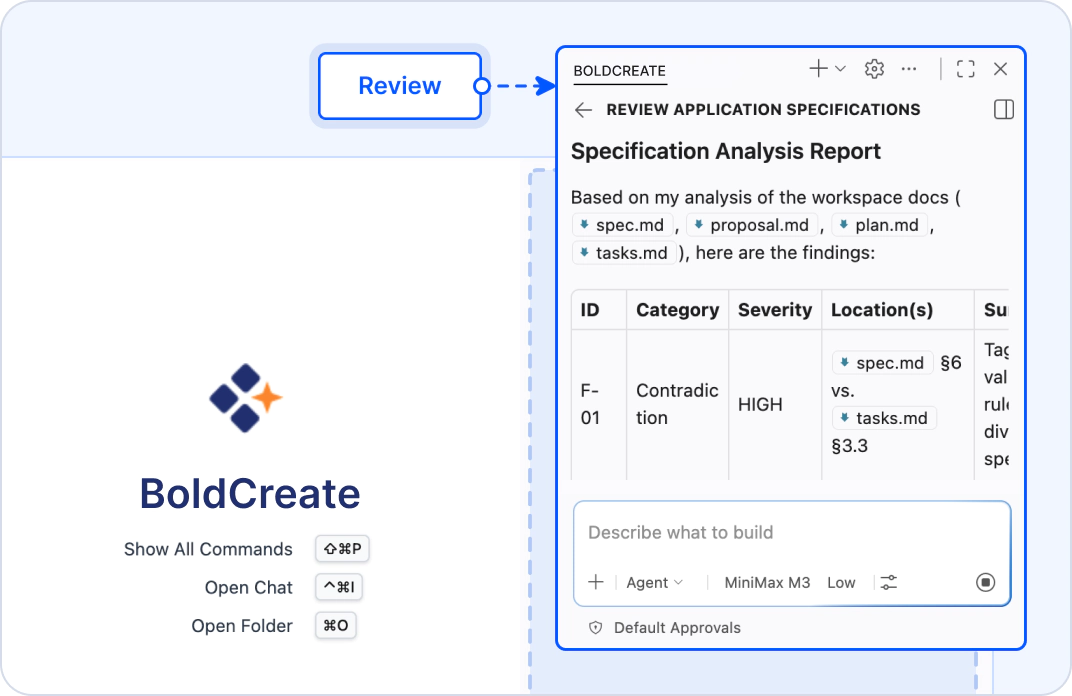Click the Category column header

click(678, 310)
